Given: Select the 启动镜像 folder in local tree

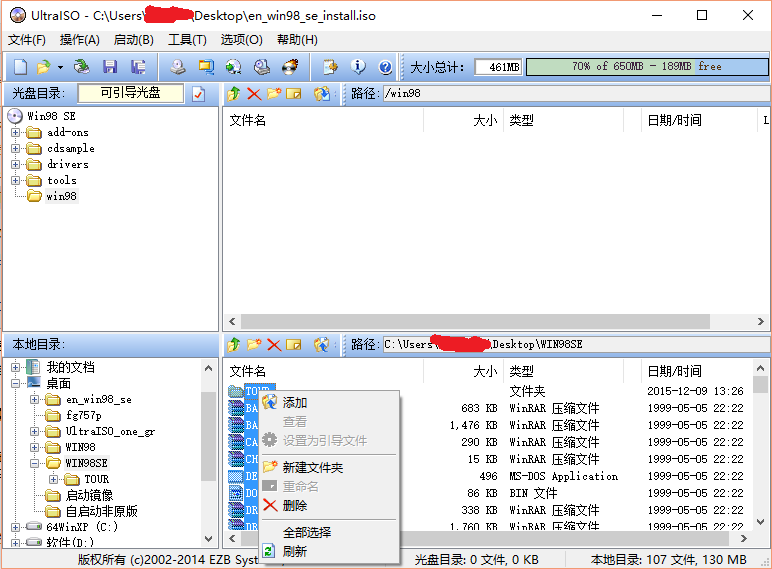Looking at the screenshot, I should point(89,495).
